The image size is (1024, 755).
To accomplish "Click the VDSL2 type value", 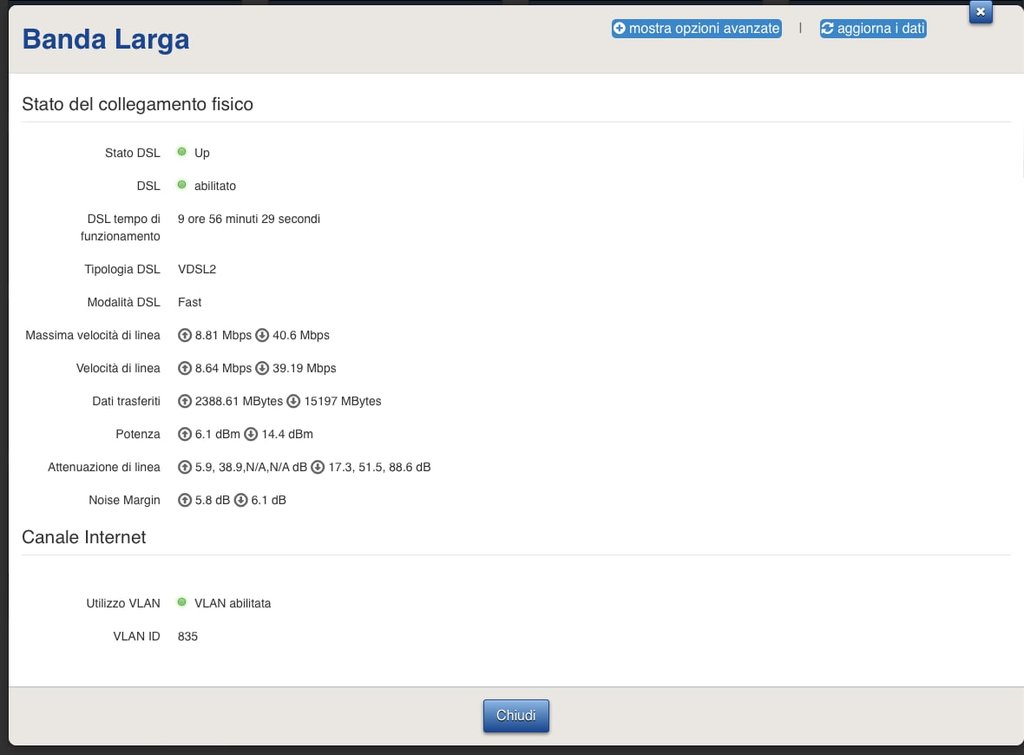I will [x=197, y=269].
